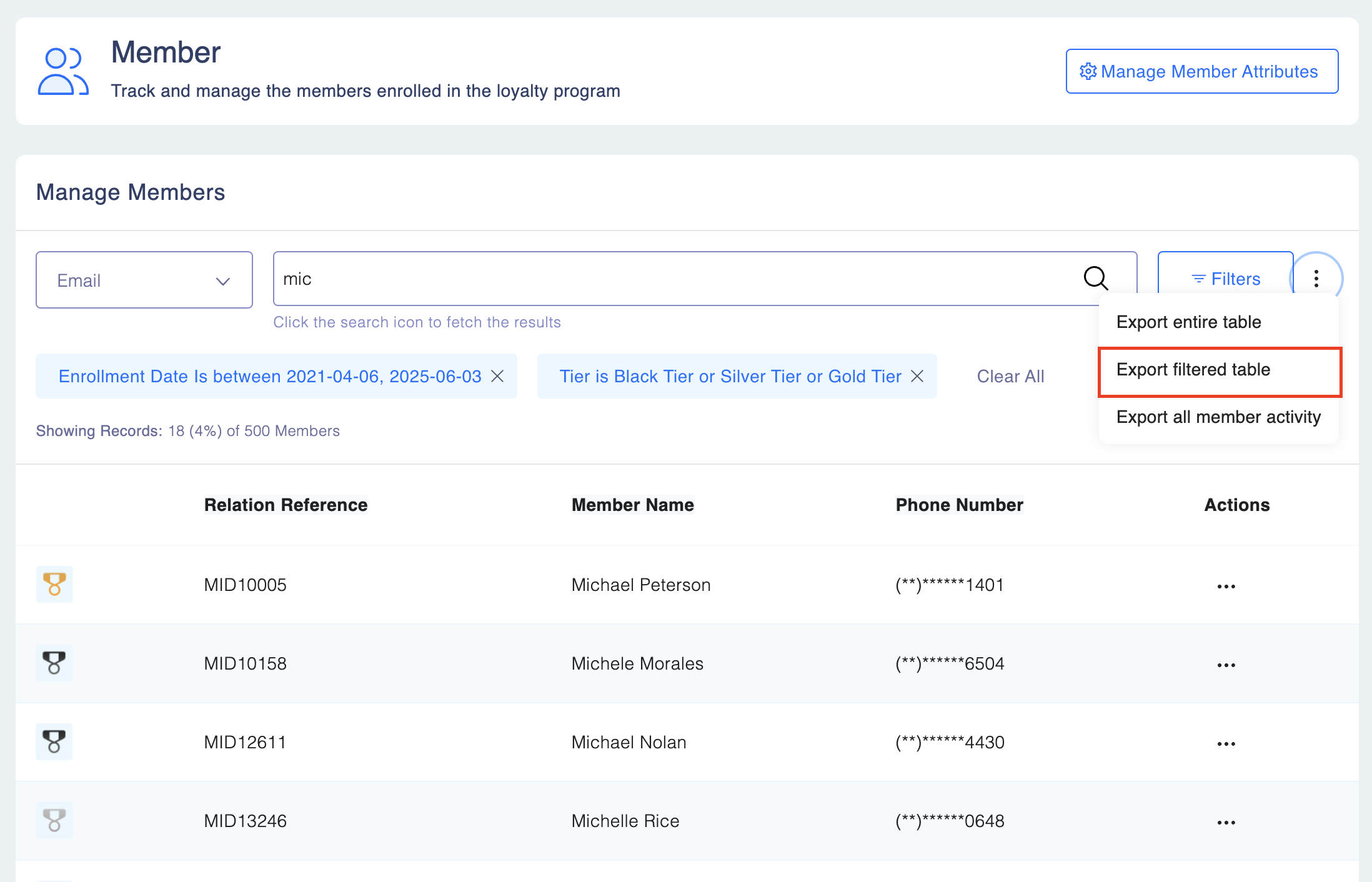Remove the Tier filter chip
Viewport: 1372px width, 882px height.
917,376
